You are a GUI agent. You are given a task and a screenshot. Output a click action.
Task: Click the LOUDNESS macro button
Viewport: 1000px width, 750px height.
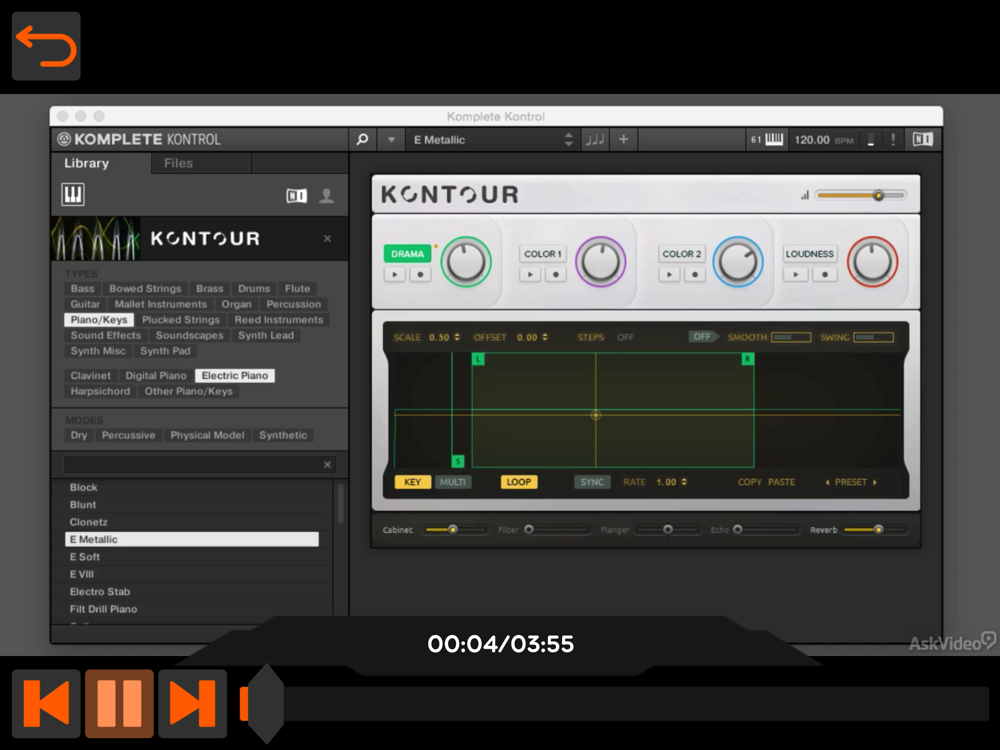(809, 254)
